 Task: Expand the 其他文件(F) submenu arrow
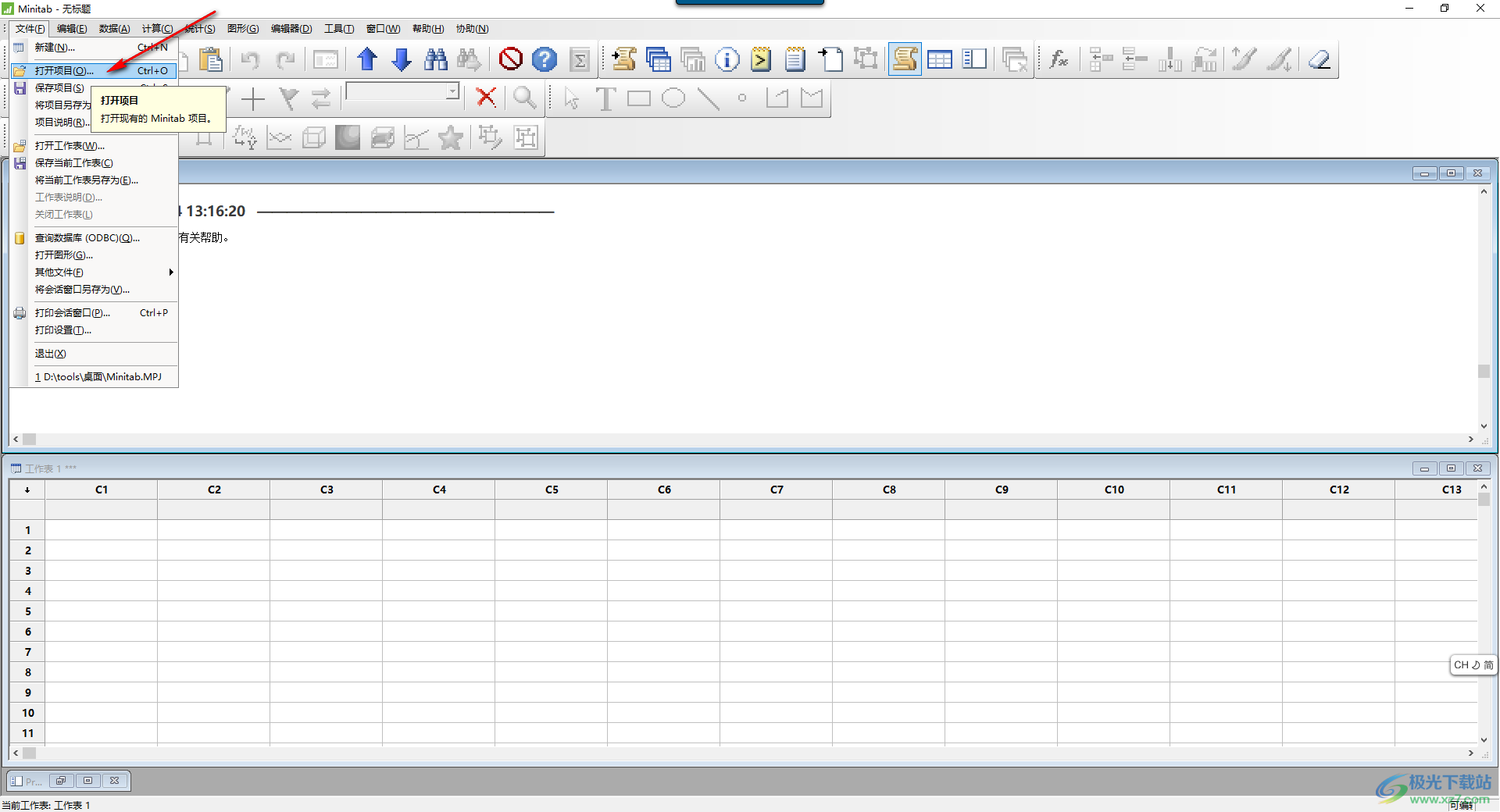tap(170, 272)
